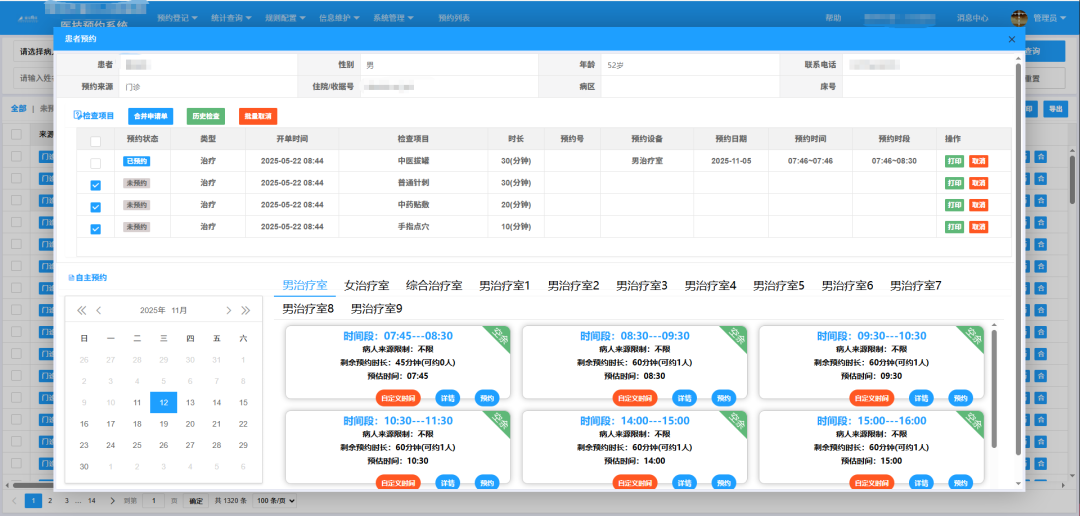Uncheck the 中药贴敷 row checkbox
The width and height of the screenshot is (1080, 516).
coord(96,207)
